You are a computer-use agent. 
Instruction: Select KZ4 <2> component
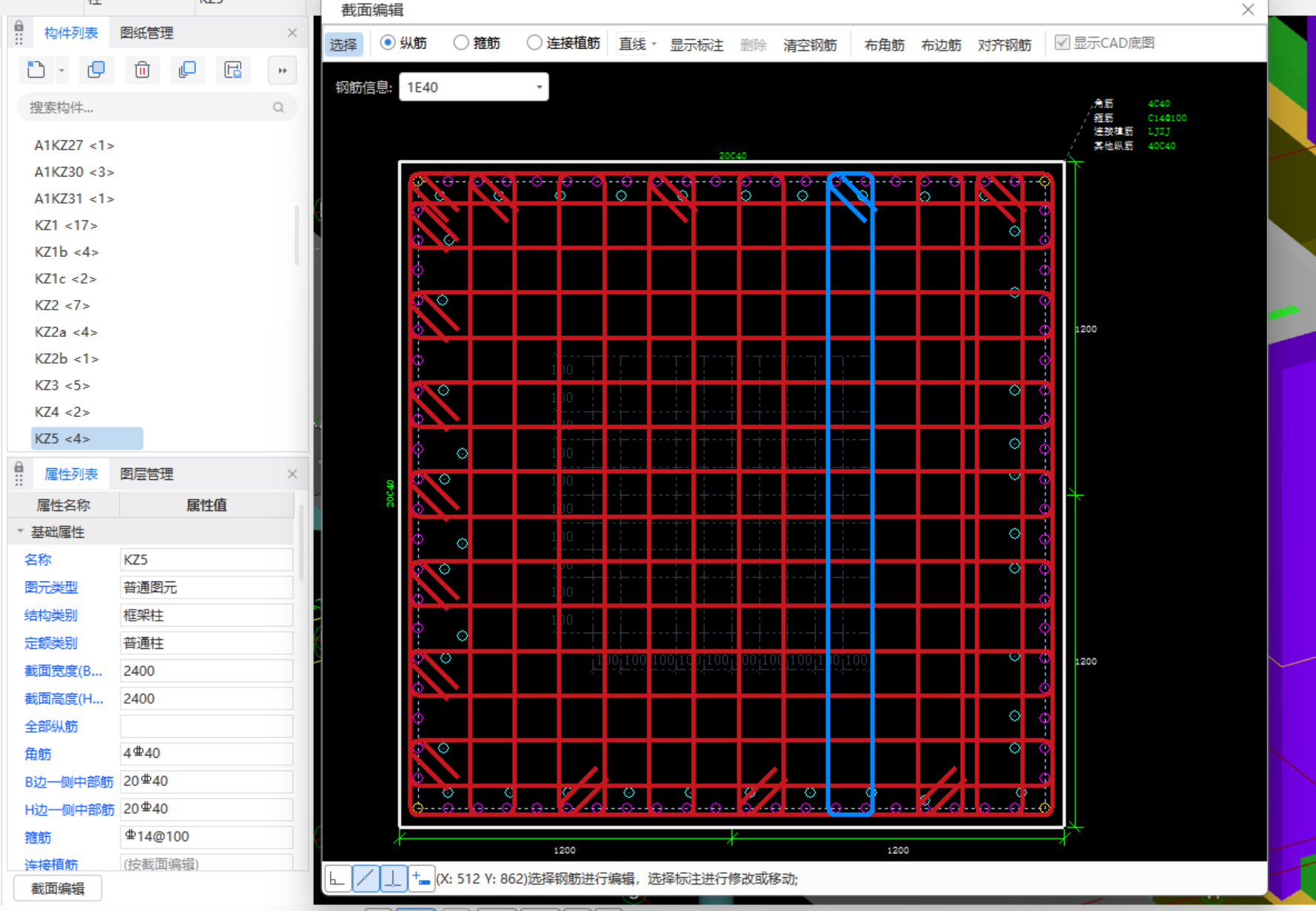click(62, 412)
